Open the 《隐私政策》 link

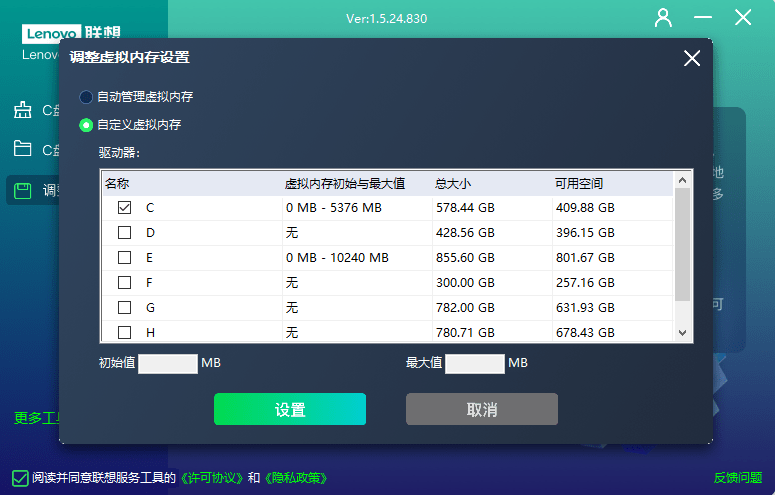(295, 478)
